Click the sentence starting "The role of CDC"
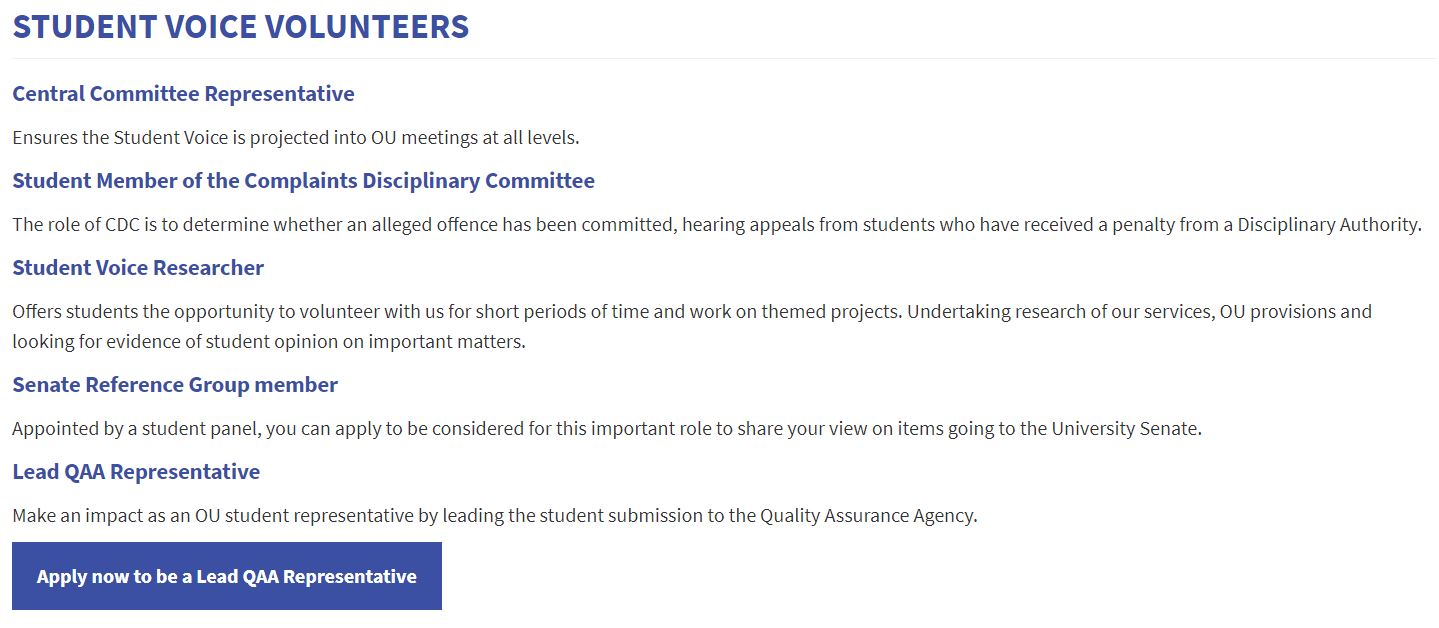 point(716,225)
